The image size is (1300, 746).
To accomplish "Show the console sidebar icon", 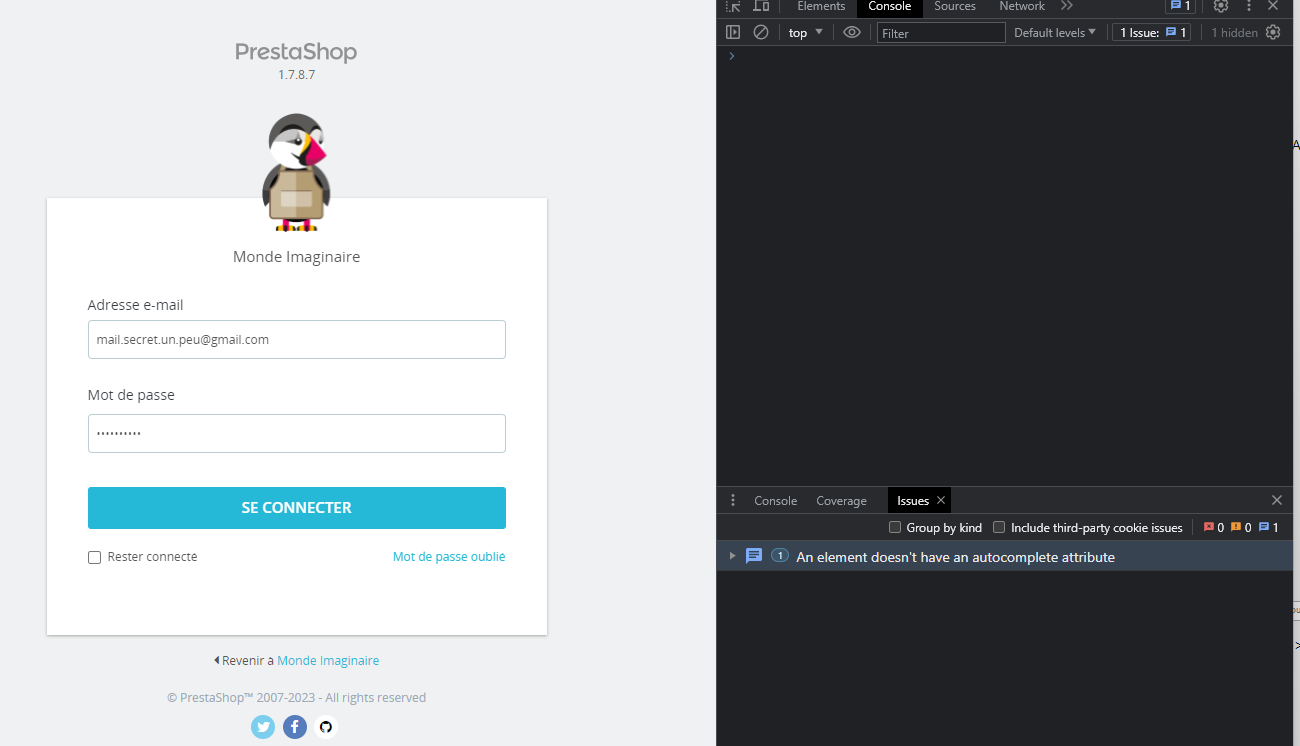I will tap(733, 32).
